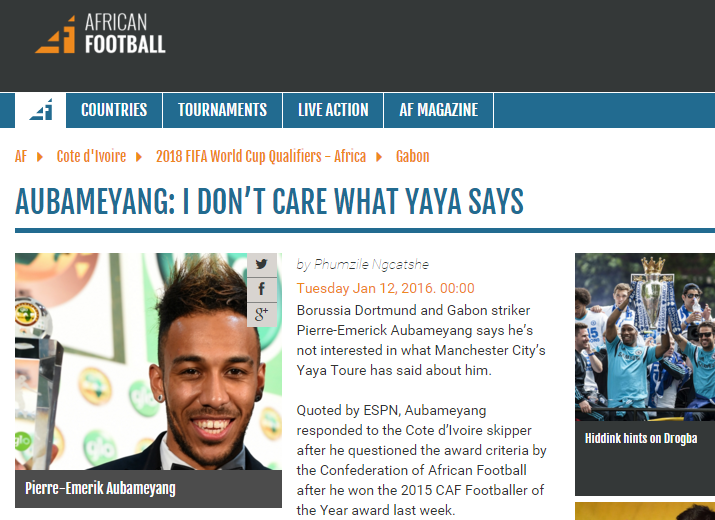Open the Countries menu
The image size is (715, 520).
tap(114, 110)
